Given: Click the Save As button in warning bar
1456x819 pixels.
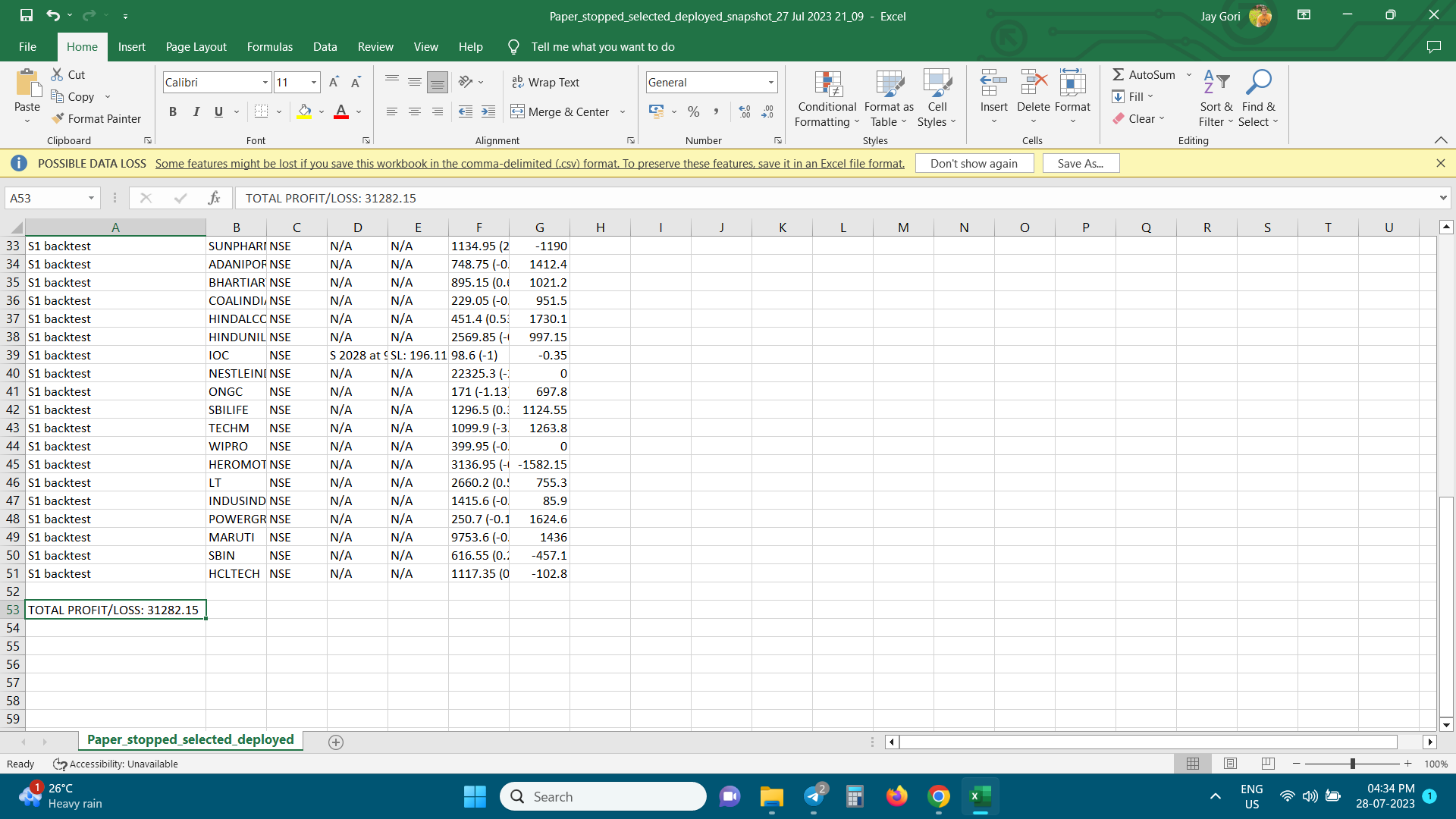Looking at the screenshot, I should (x=1080, y=162).
